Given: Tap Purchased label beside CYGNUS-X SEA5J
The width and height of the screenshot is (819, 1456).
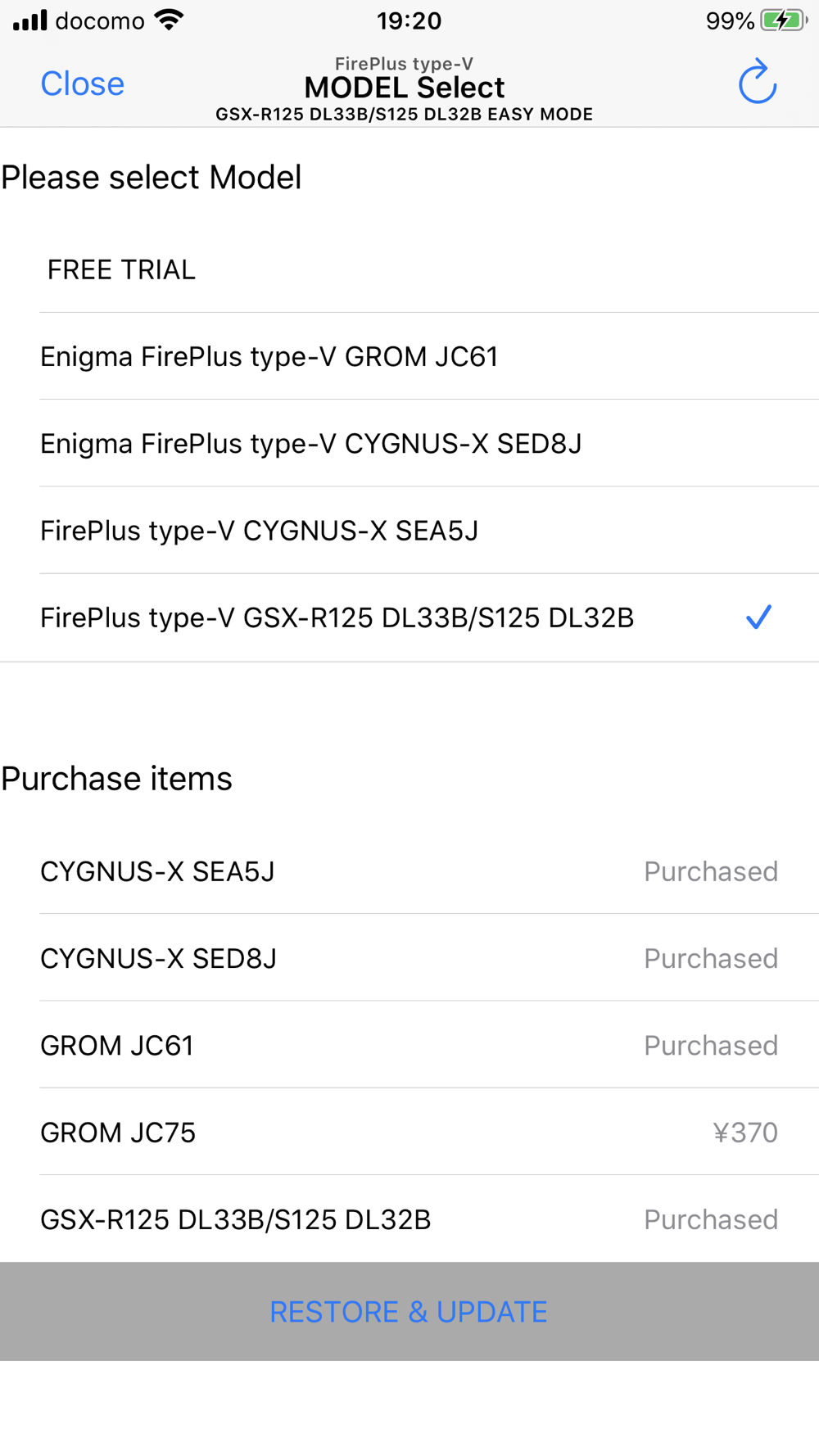Looking at the screenshot, I should (x=710, y=871).
